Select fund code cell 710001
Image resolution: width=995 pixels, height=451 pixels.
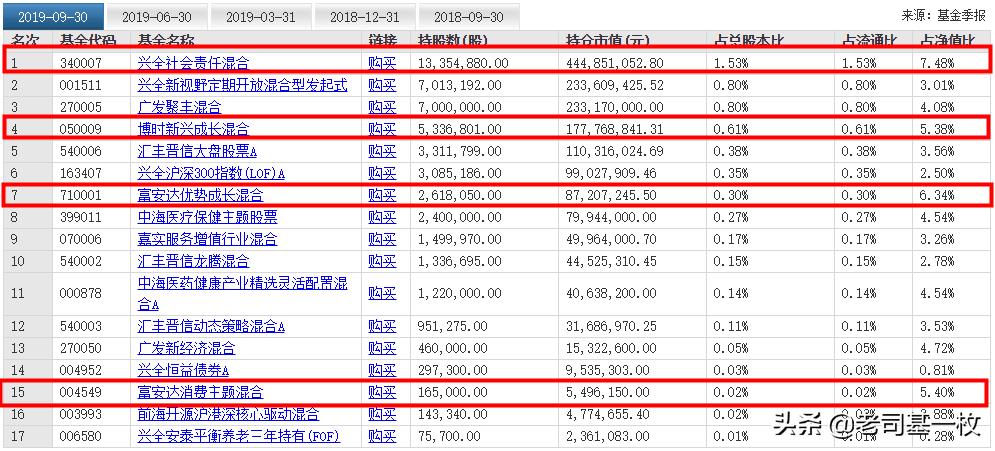[81, 195]
